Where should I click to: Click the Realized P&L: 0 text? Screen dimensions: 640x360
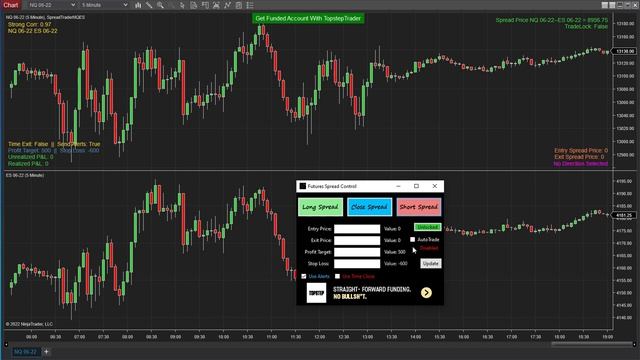coord(28,164)
